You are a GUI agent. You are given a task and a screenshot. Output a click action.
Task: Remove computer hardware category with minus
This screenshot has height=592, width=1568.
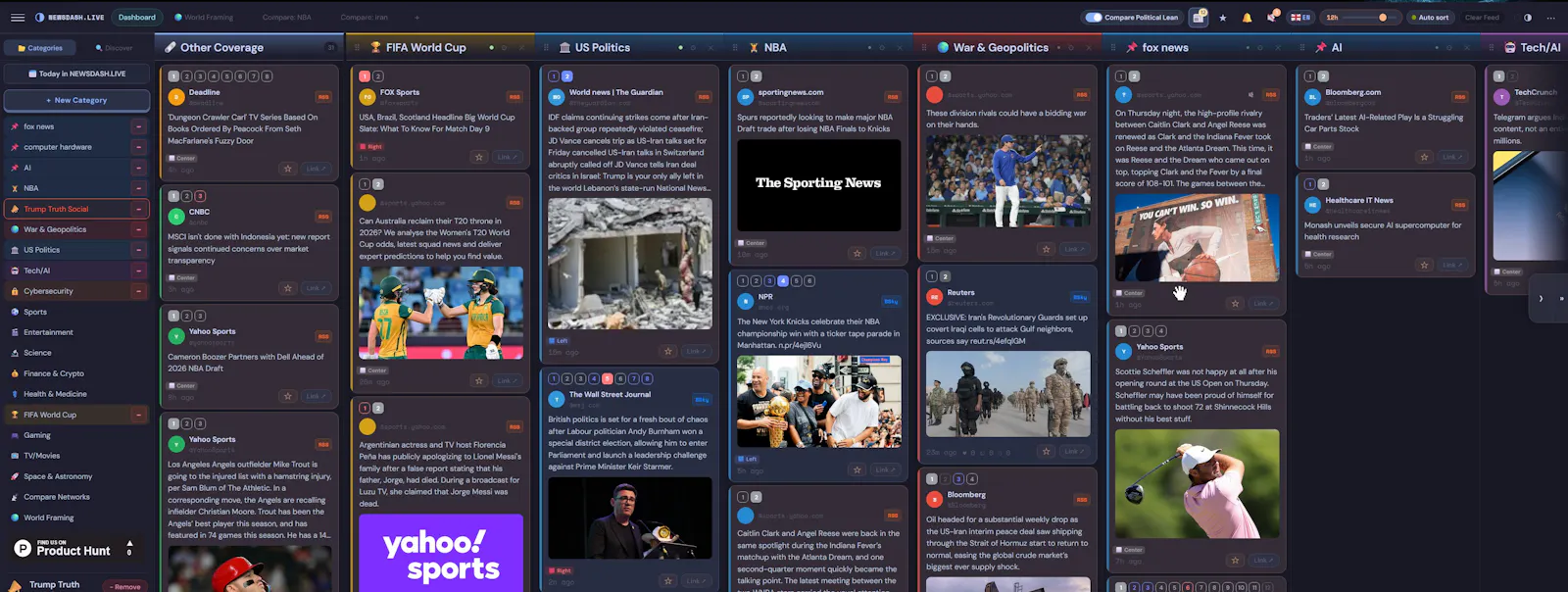[138, 147]
